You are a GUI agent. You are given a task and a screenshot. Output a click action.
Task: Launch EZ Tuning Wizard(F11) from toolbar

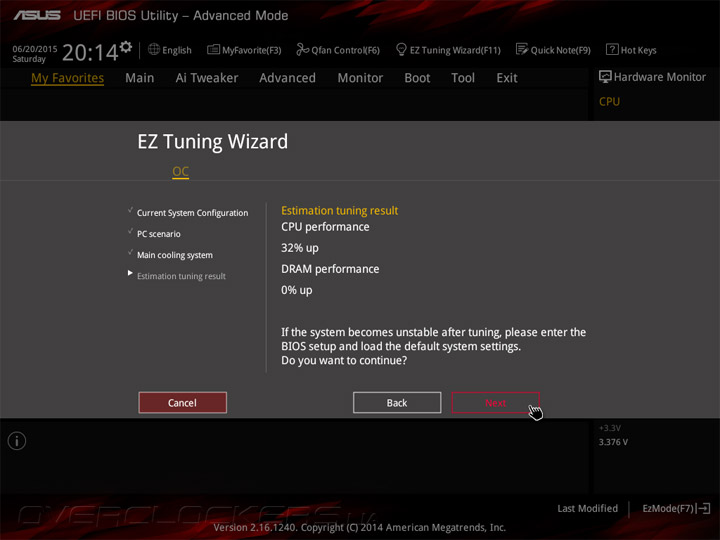click(448, 50)
